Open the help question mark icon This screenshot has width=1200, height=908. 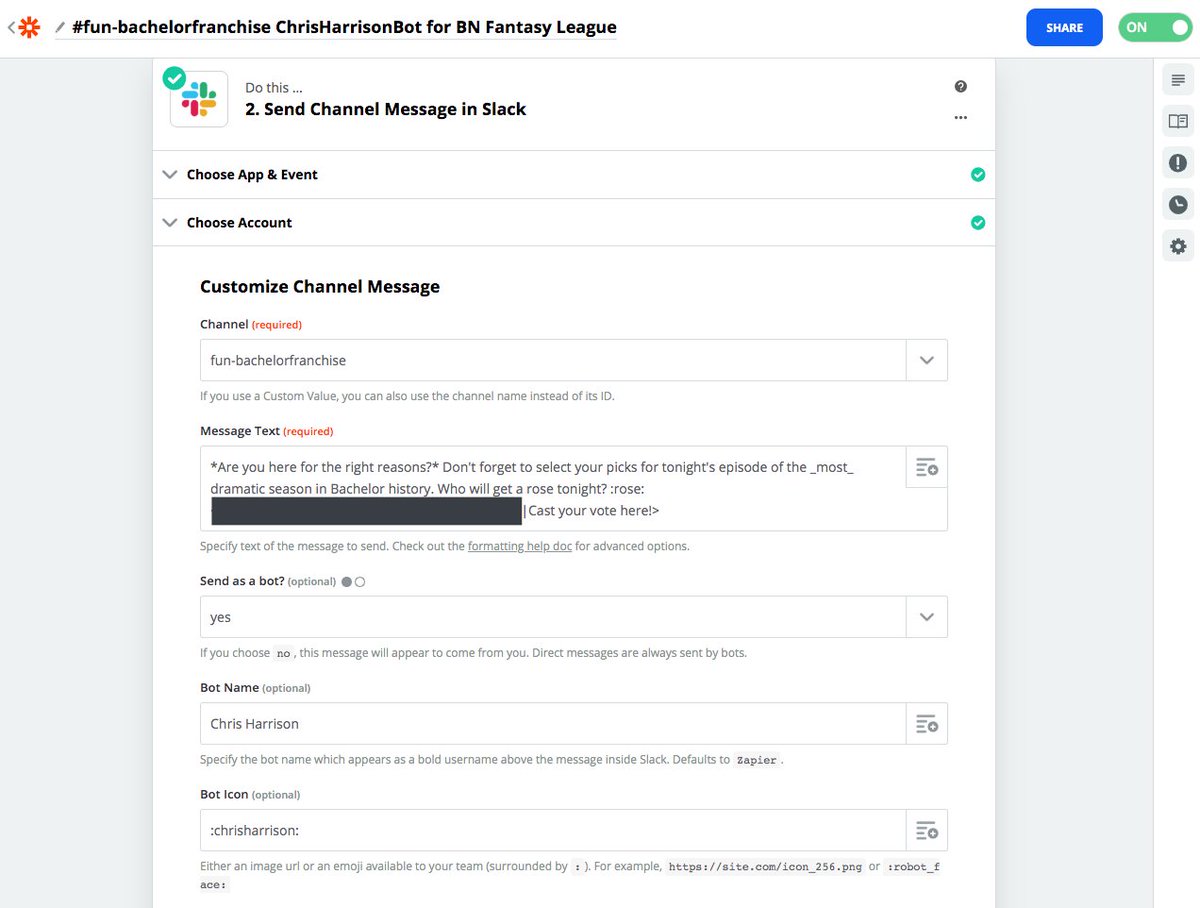click(961, 87)
